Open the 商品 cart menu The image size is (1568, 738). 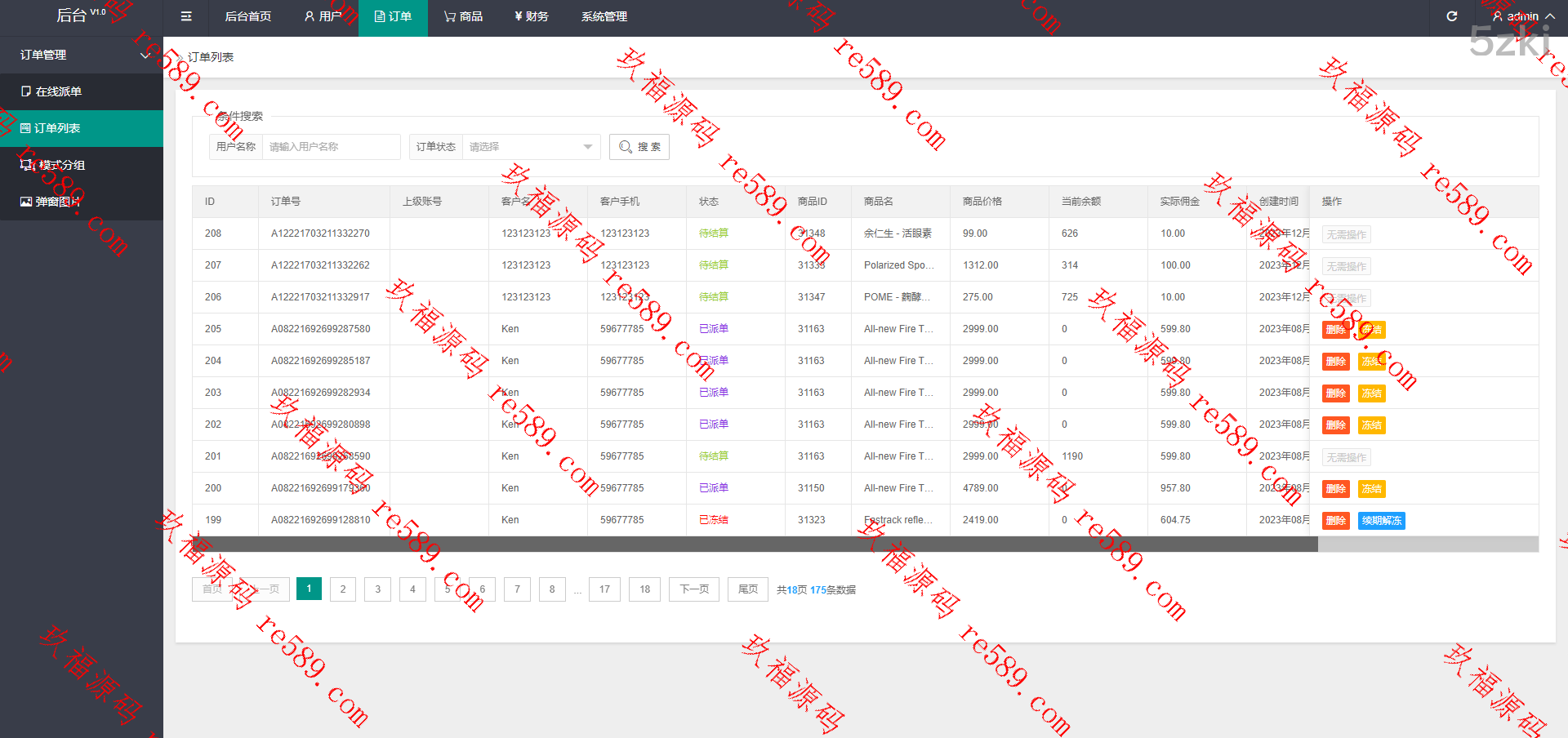pos(463,16)
